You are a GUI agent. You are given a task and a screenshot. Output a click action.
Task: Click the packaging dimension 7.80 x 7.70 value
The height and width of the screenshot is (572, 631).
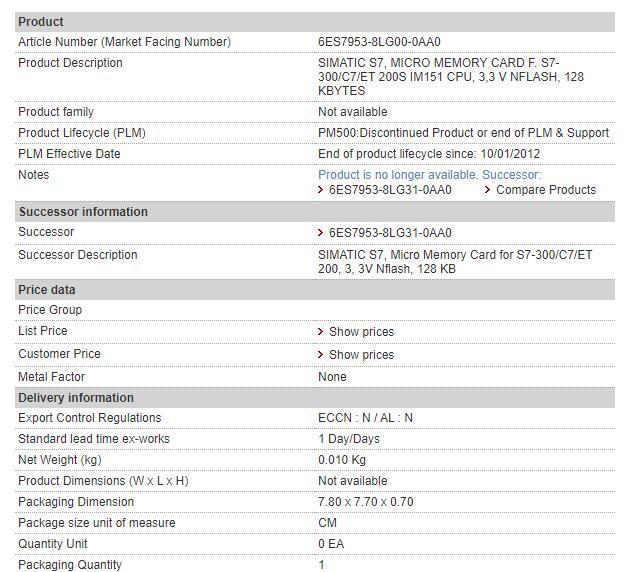(365, 502)
